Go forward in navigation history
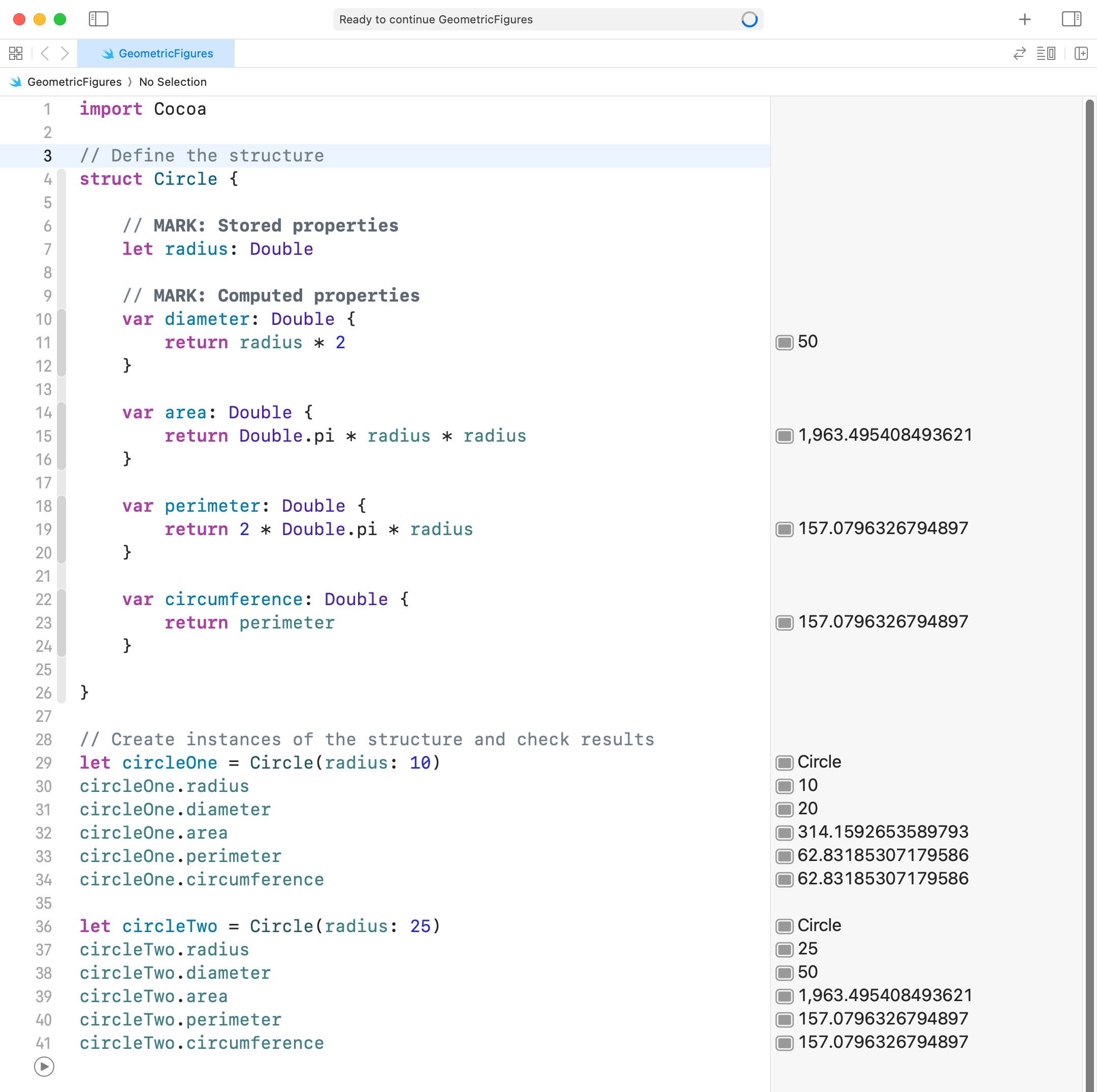The width and height of the screenshot is (1097, 1092). pyautogui.click(x=64, y=53)
